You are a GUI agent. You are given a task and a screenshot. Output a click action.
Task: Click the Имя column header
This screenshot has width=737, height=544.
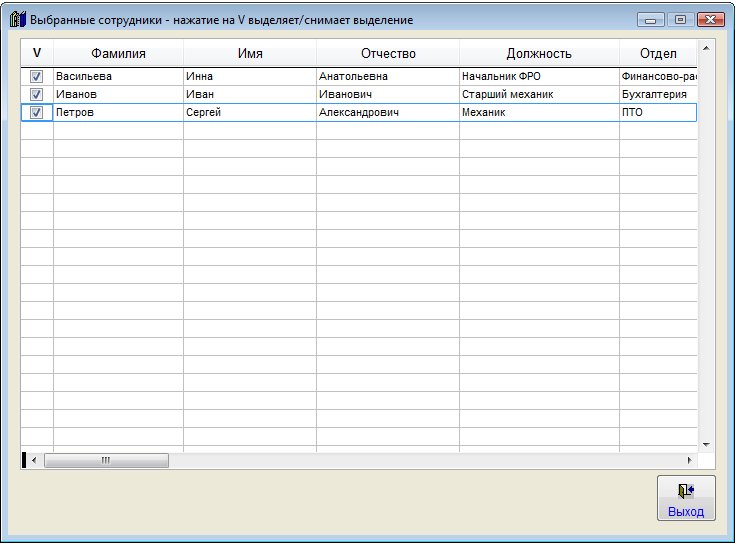249,53
